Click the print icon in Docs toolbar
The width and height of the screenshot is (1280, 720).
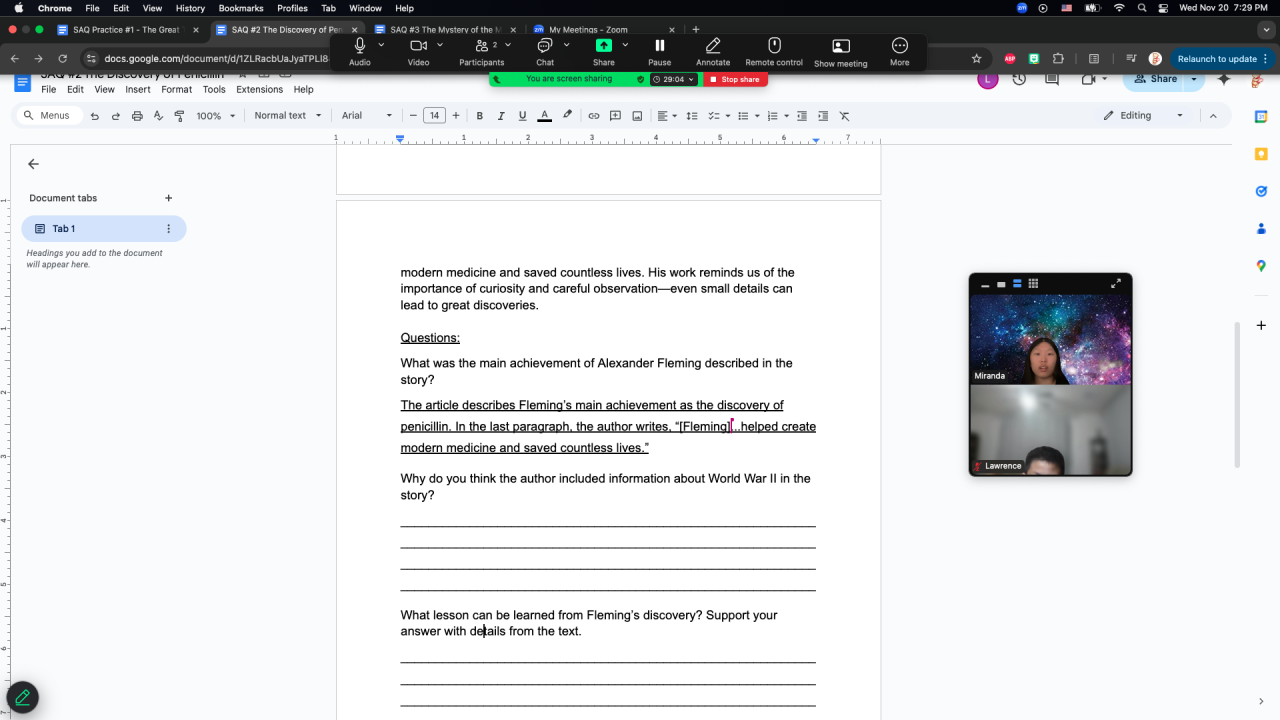coord(137,116)
